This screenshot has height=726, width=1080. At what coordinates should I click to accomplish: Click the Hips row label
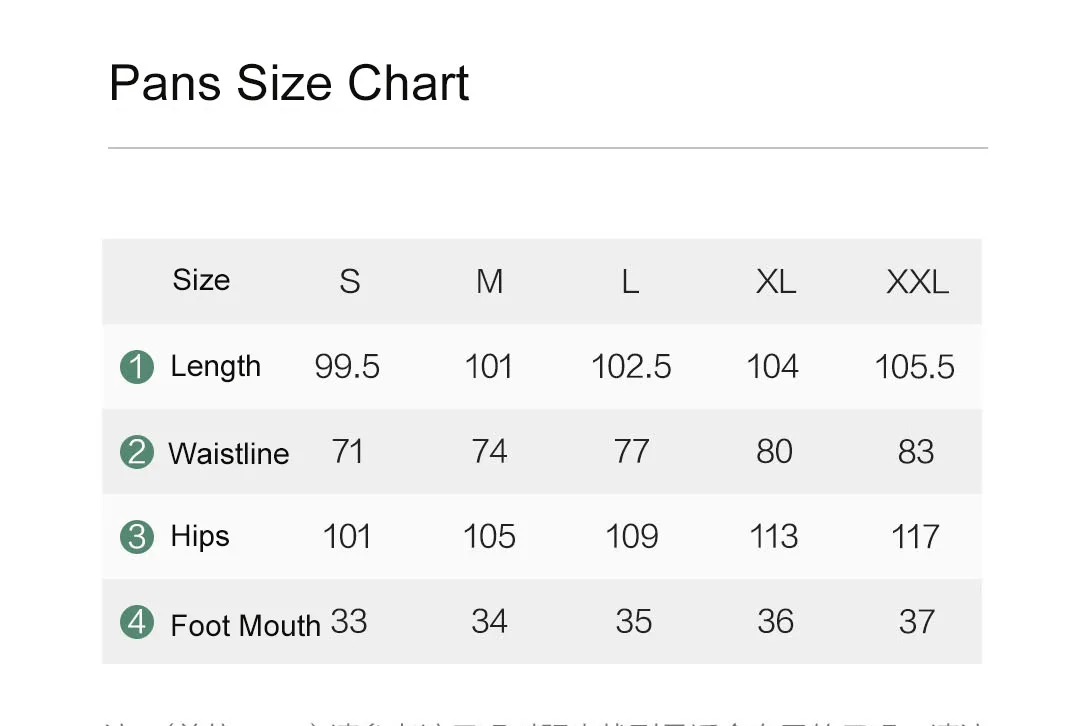point(200,537)
